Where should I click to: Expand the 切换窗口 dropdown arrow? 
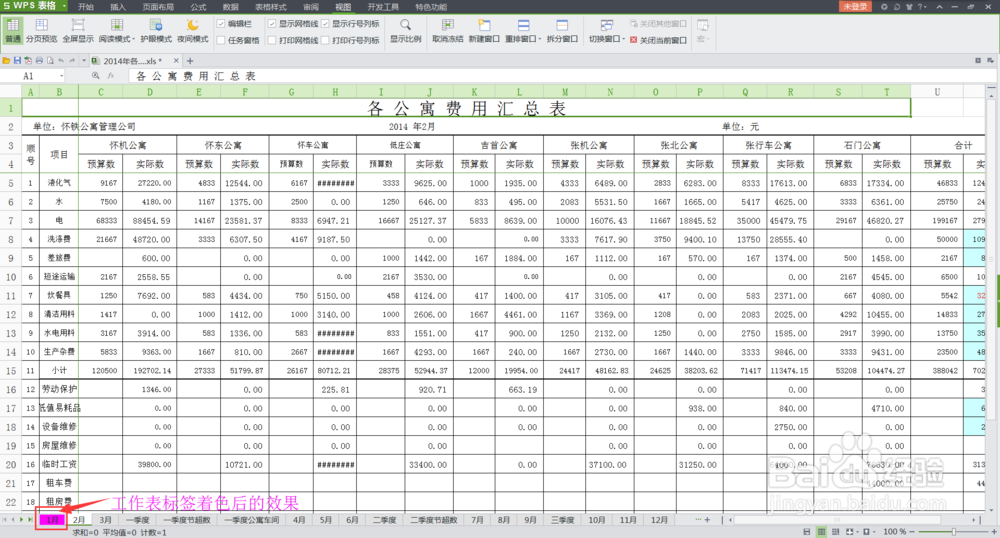(623, 40)
